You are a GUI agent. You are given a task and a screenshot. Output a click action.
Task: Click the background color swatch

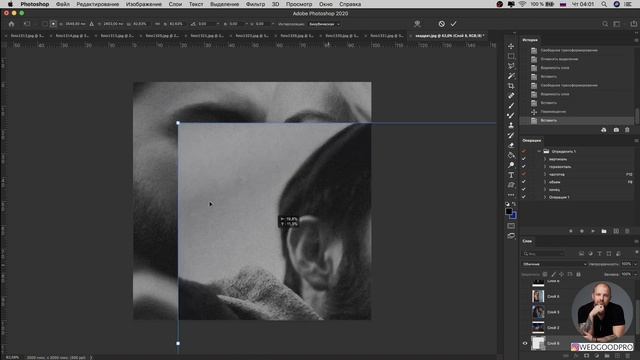(513, 216)
